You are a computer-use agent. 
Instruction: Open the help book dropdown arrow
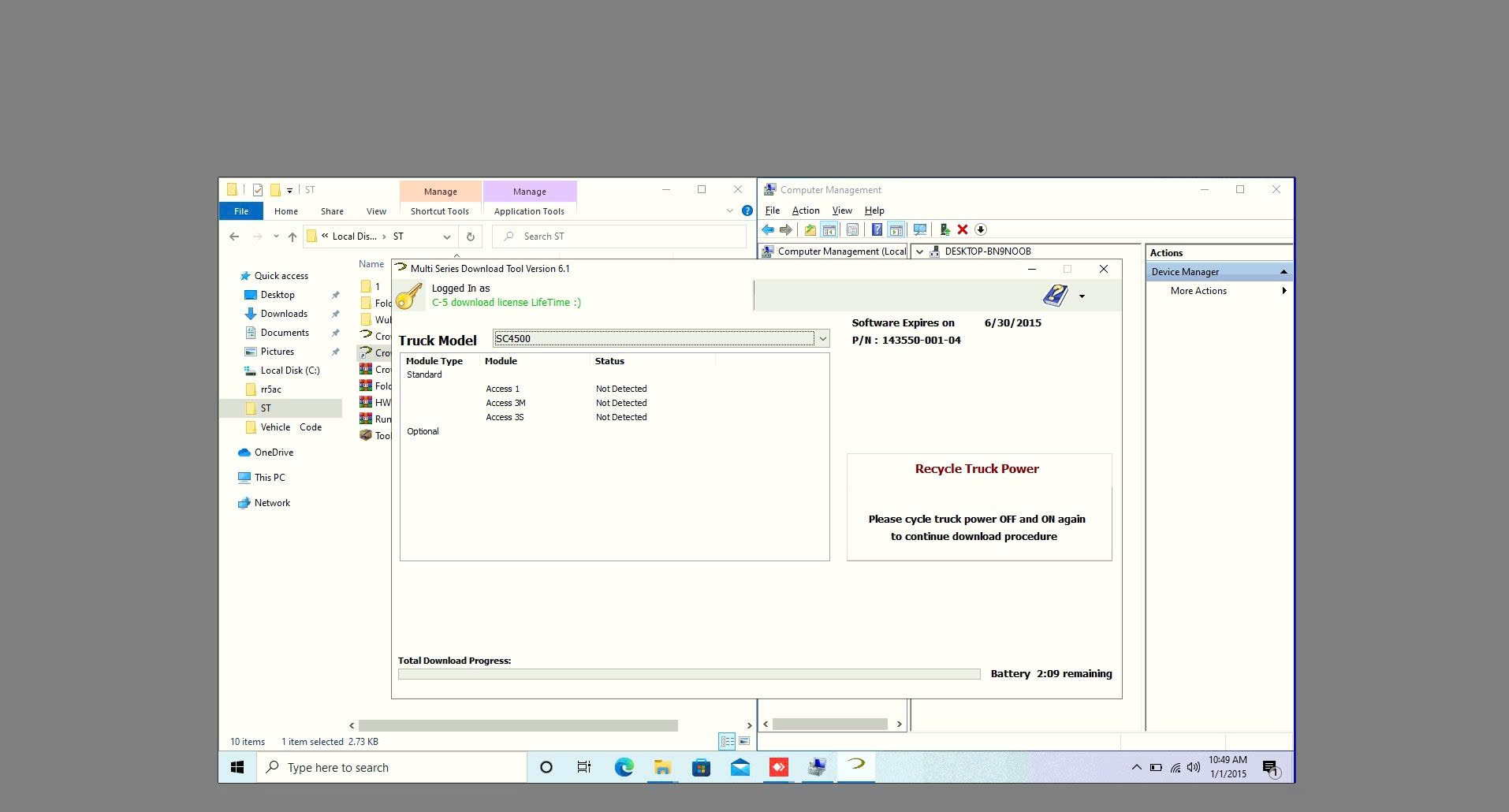pyautogui.click(x=1081, y=296)
